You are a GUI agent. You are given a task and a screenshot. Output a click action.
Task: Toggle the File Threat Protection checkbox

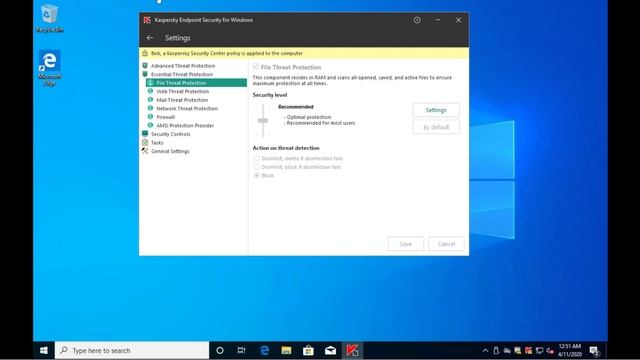(x=256, y=67)
